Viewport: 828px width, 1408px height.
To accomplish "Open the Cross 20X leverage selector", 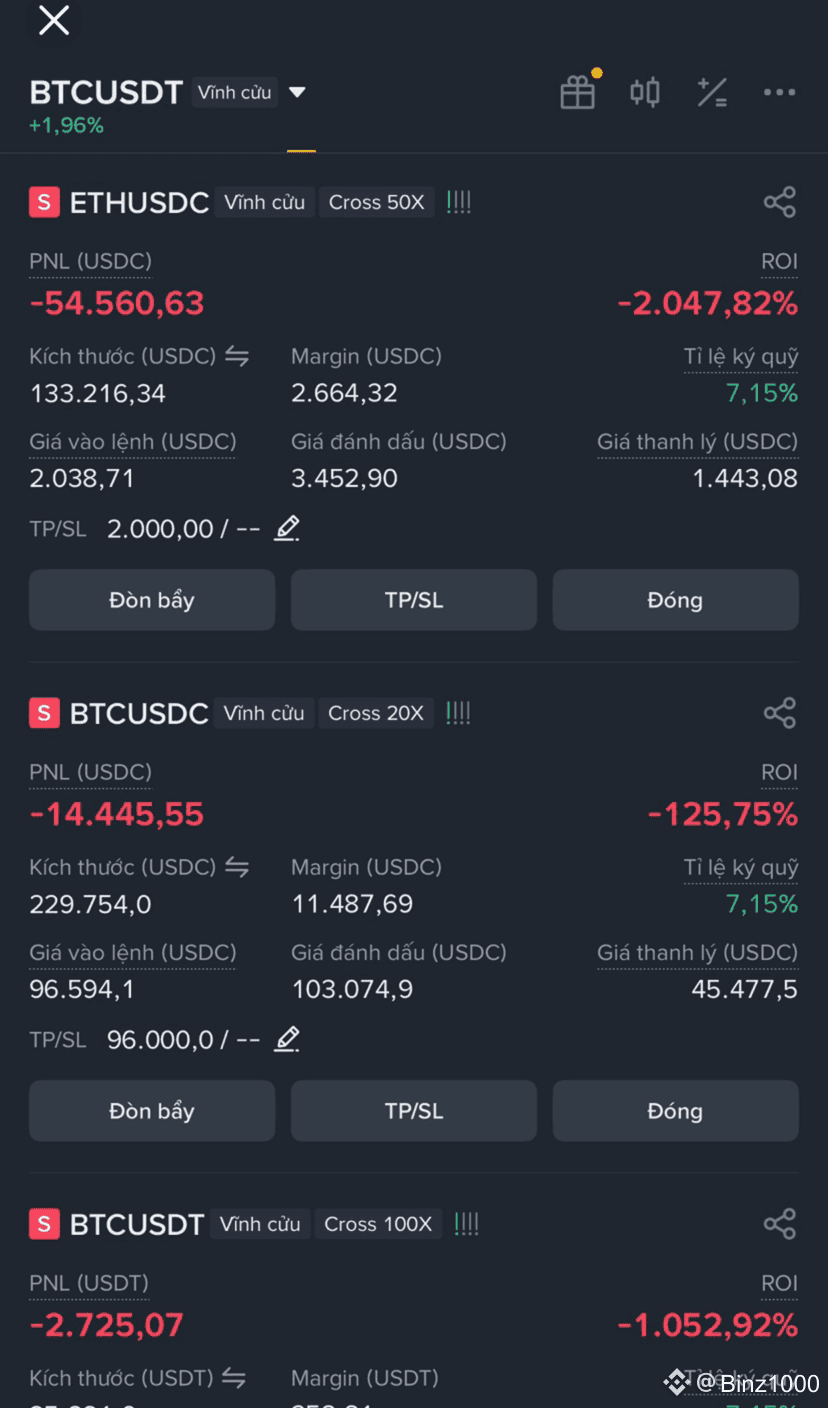I will (376, 713).
